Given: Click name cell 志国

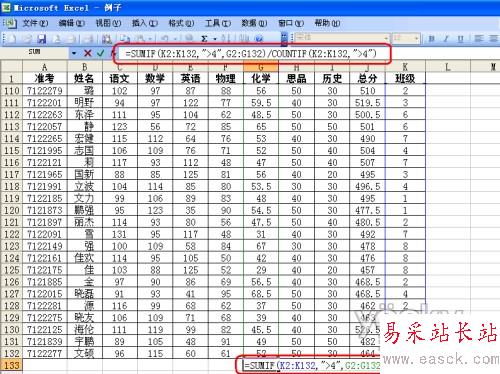Looking at the screenshot, I should pos(85,150).
